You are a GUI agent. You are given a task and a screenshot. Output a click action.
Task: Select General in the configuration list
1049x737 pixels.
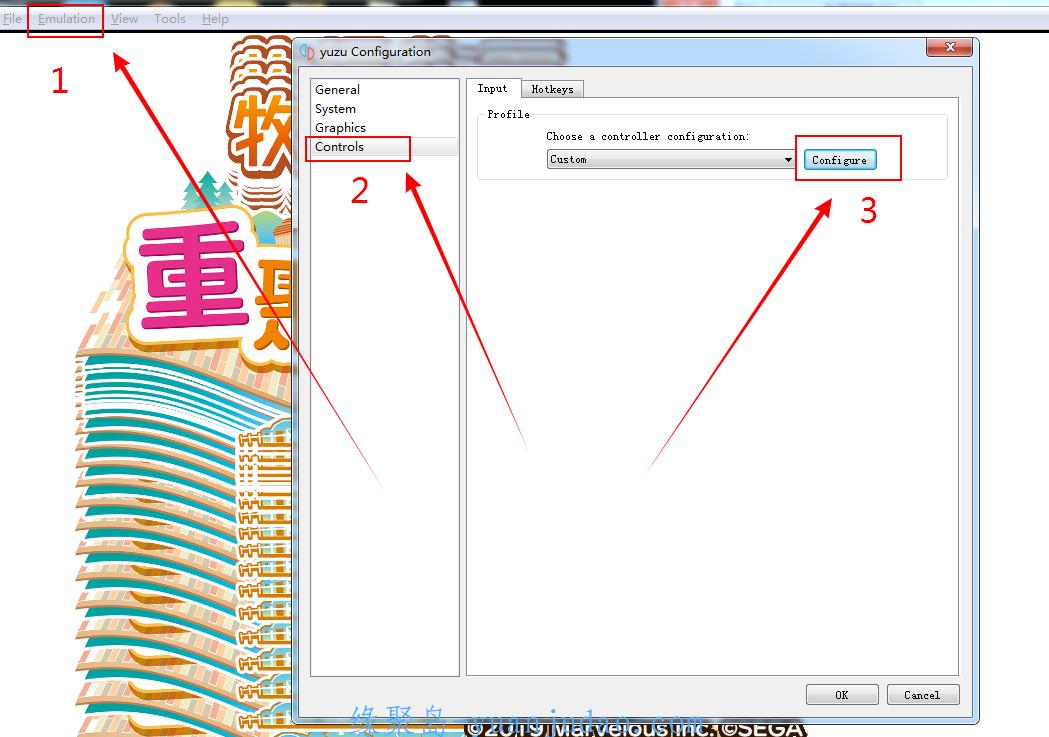coord(385,90)
